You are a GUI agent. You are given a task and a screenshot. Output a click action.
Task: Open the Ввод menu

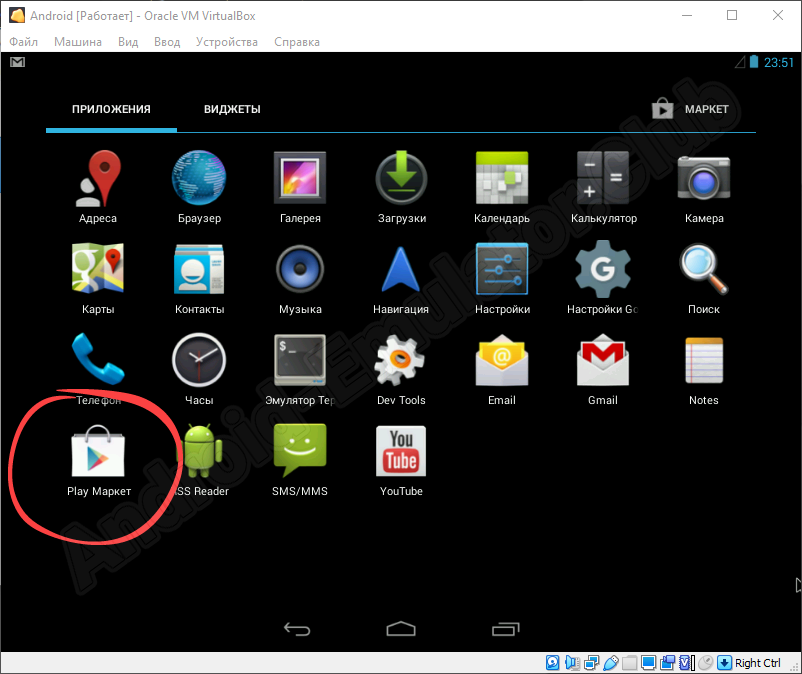click(167, 42)
